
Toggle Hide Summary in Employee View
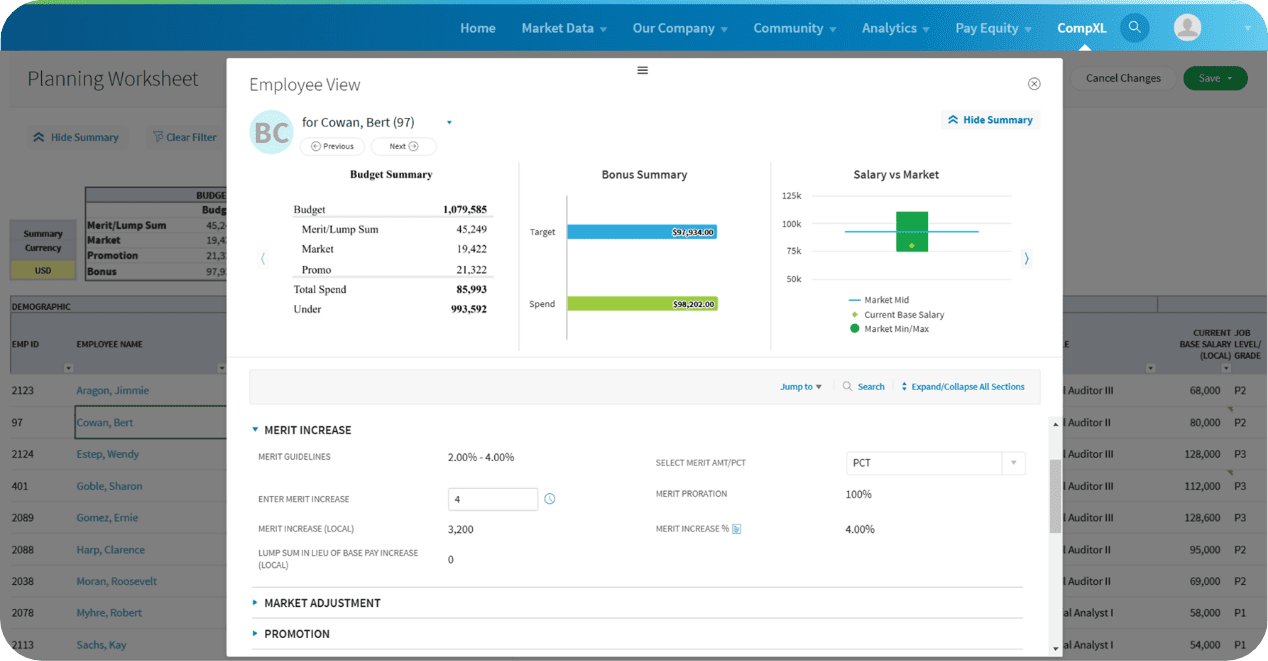990,120
